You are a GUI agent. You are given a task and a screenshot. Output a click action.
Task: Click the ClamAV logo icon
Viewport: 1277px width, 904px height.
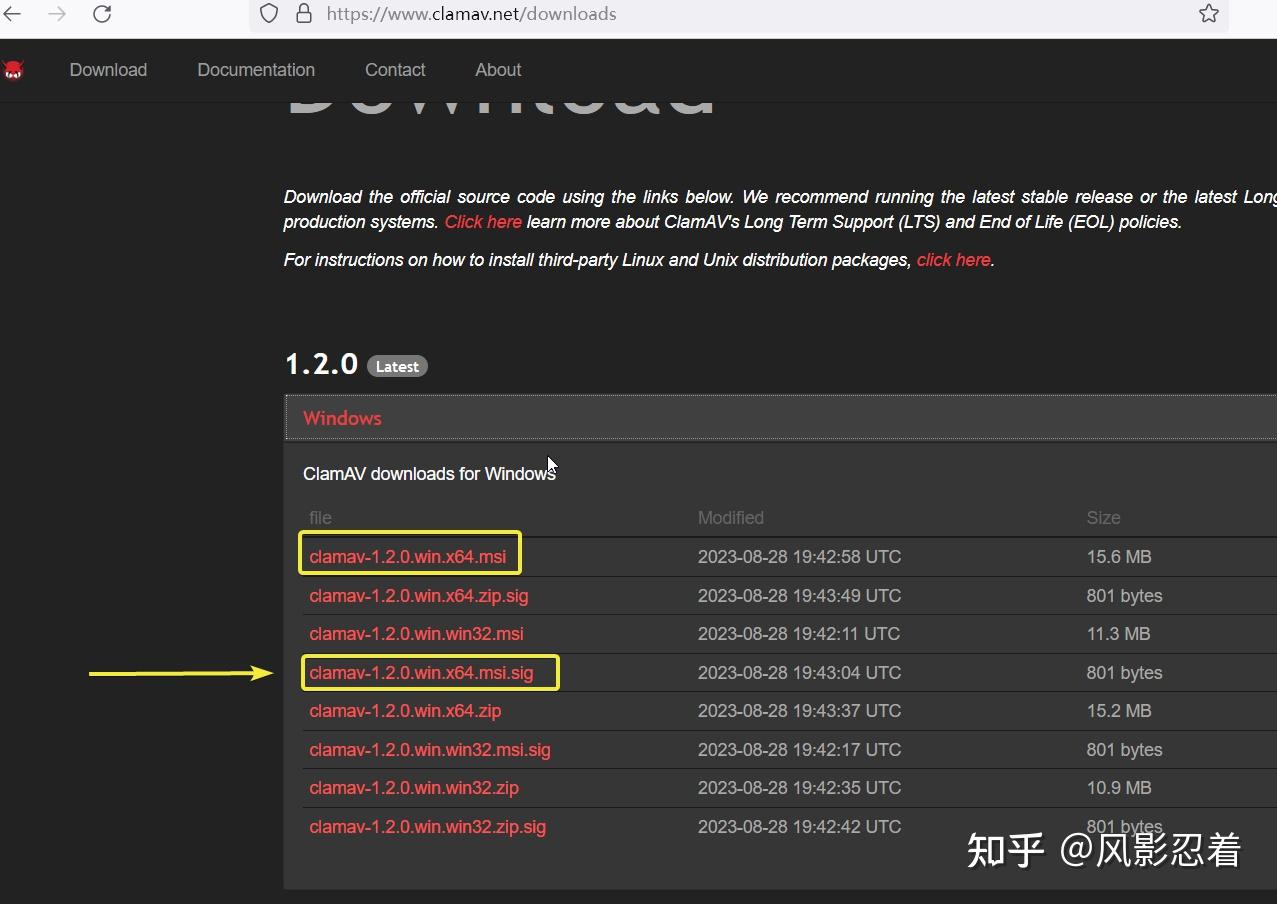13,70
